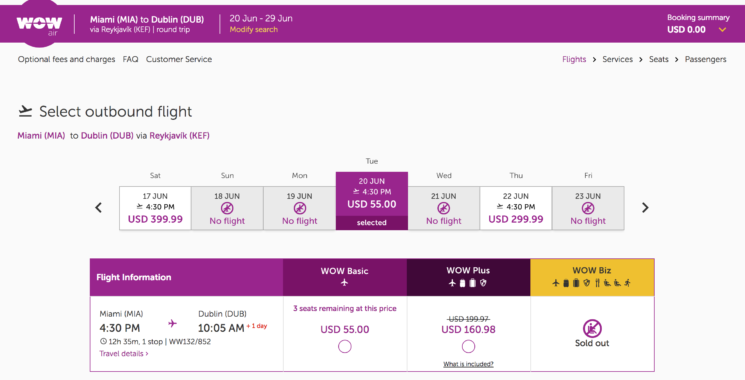Show later dates with the right arrow
This screenshot has height=380, width=745.
(645, 208)
